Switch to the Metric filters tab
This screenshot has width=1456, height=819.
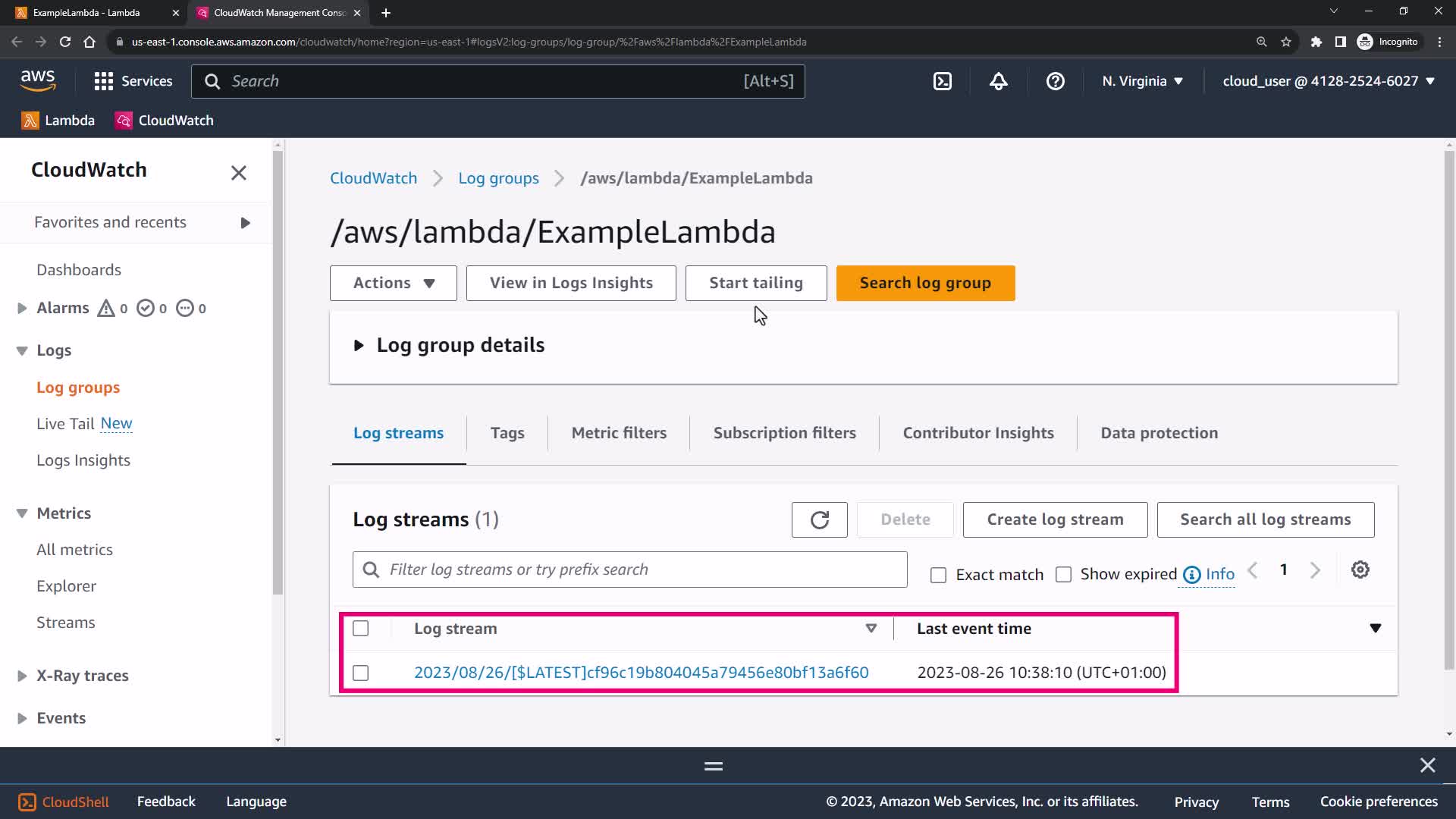pos(619,433)
